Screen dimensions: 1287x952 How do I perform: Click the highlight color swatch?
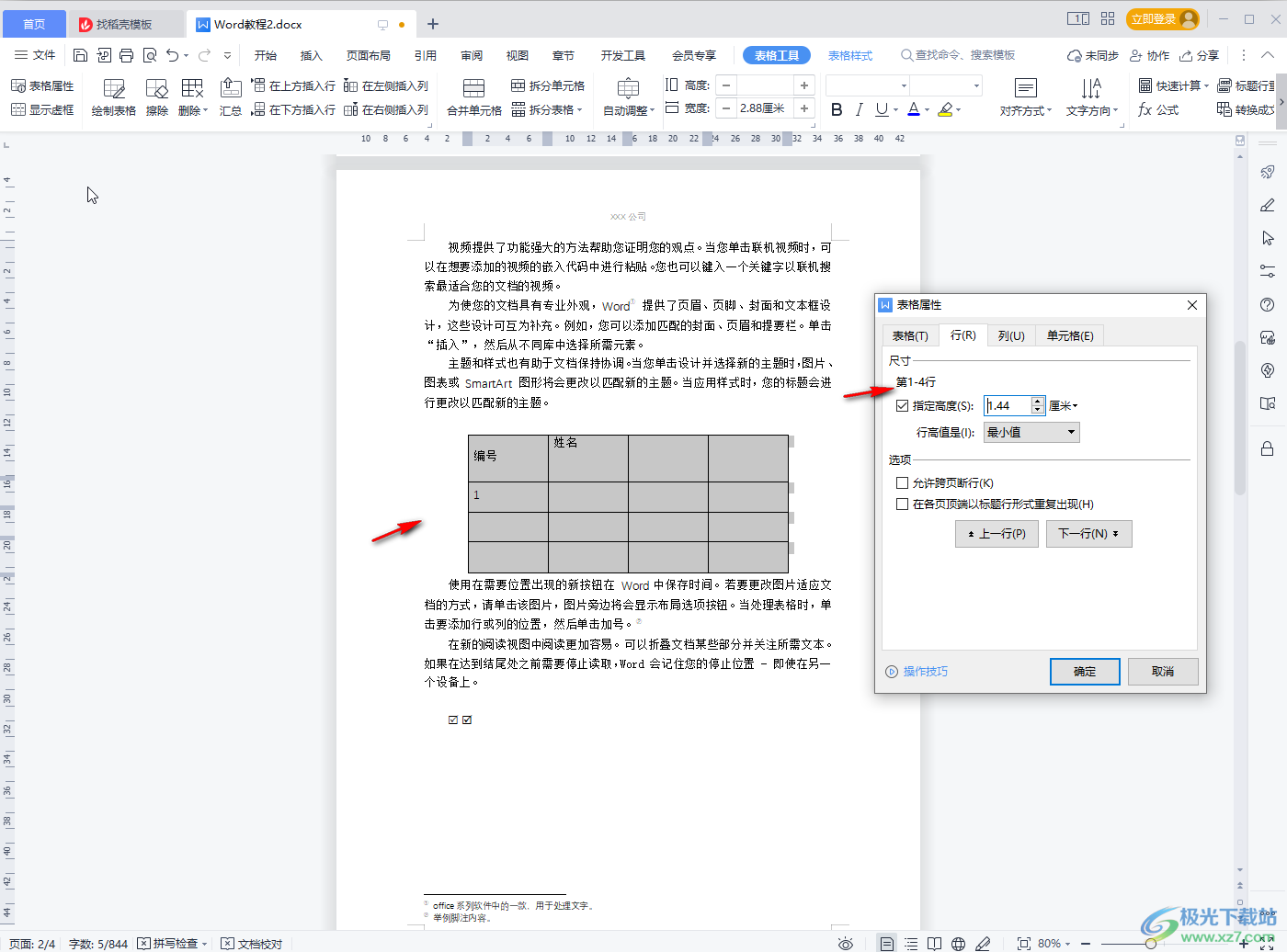[945, 109]
